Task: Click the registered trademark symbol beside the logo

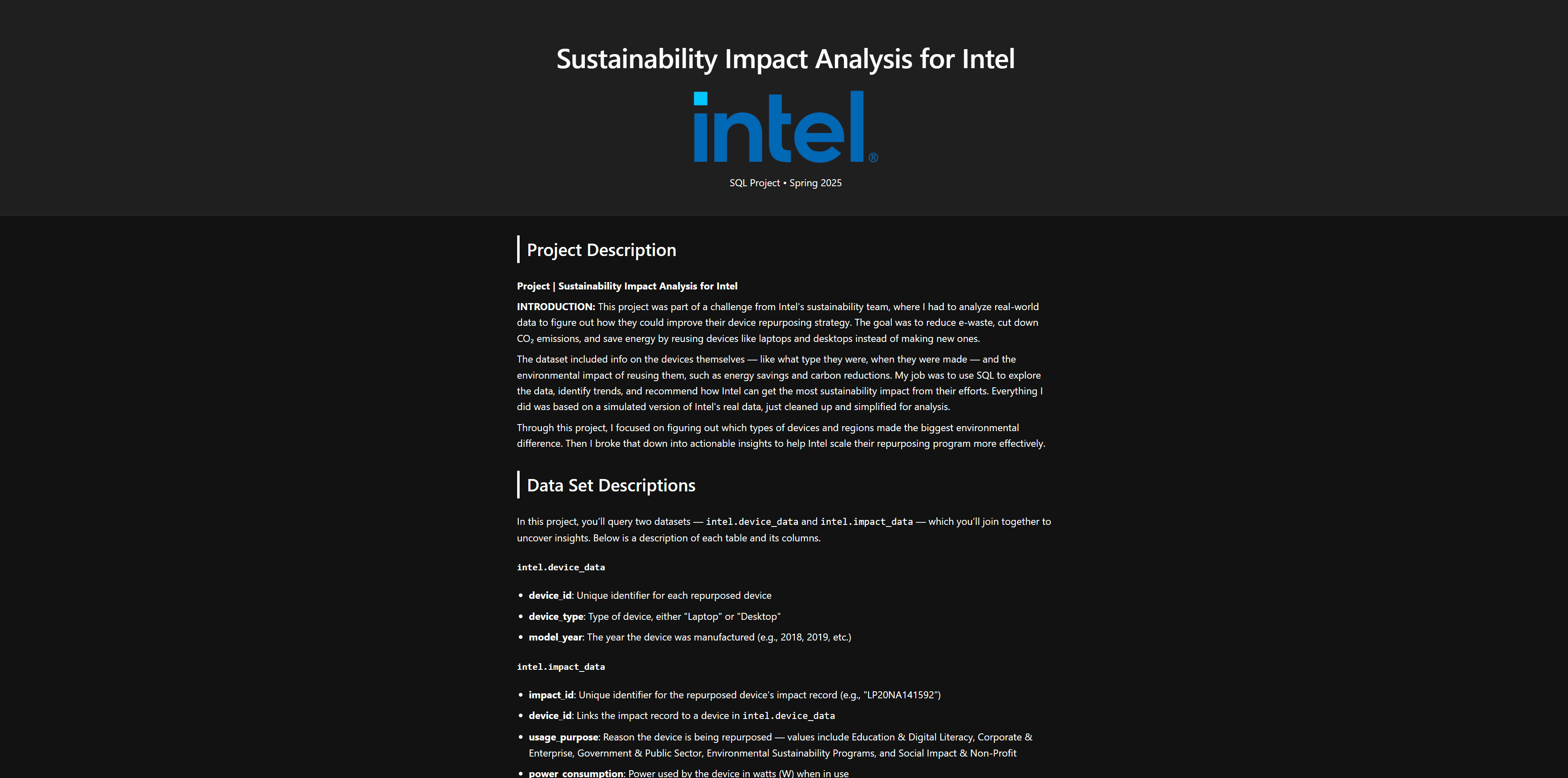Action: pos(873,158)
